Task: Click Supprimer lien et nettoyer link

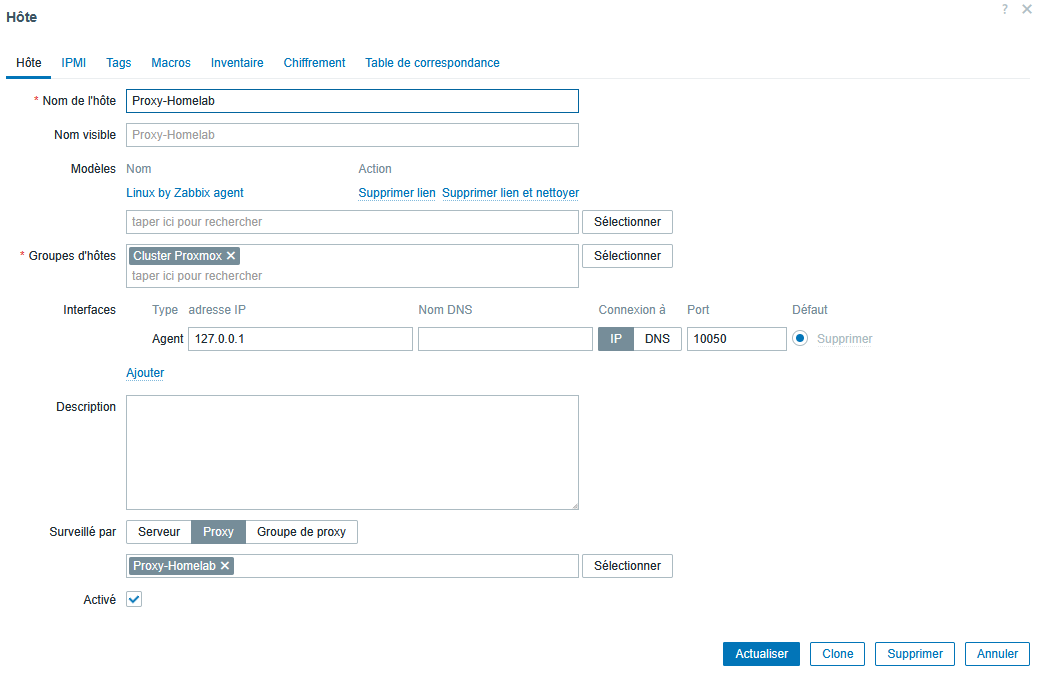Action: (510, 192)
